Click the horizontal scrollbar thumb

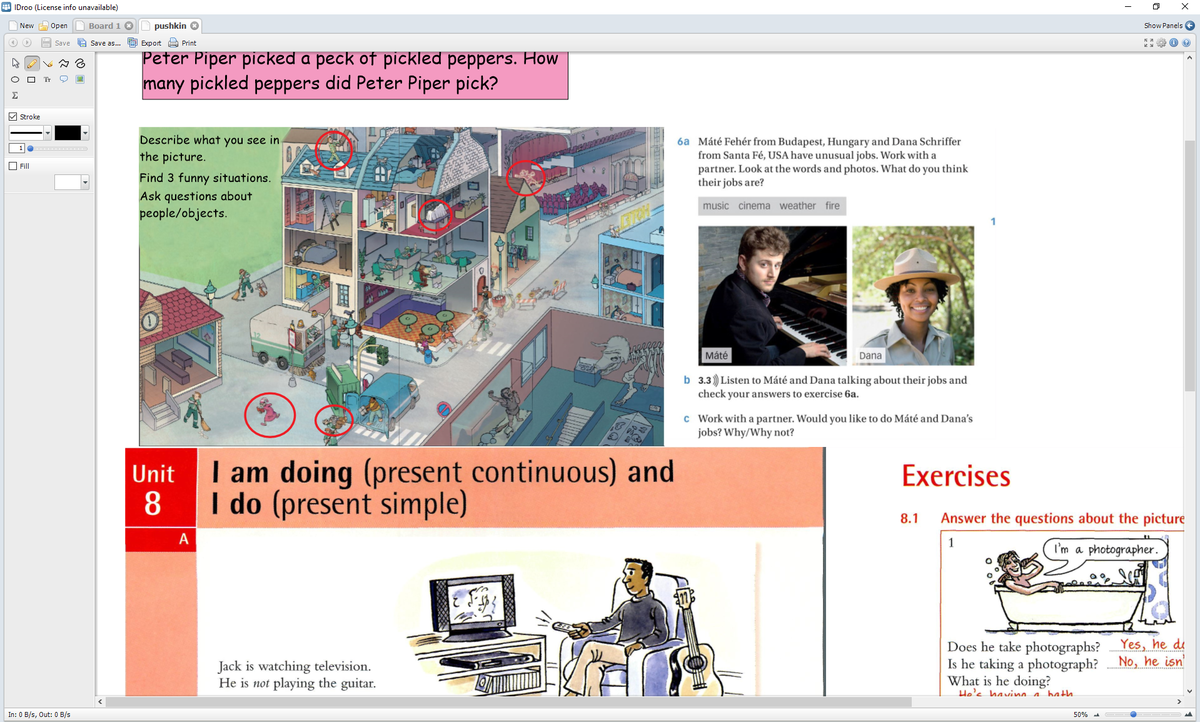coord(511,701)
